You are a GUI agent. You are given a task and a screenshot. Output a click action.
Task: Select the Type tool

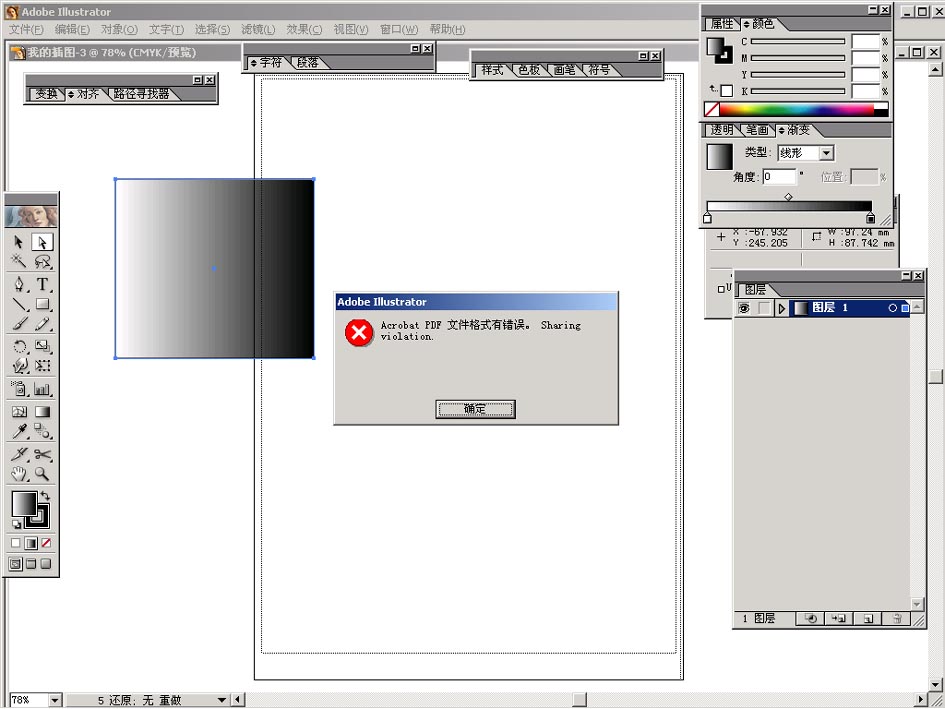click(42, 284)
